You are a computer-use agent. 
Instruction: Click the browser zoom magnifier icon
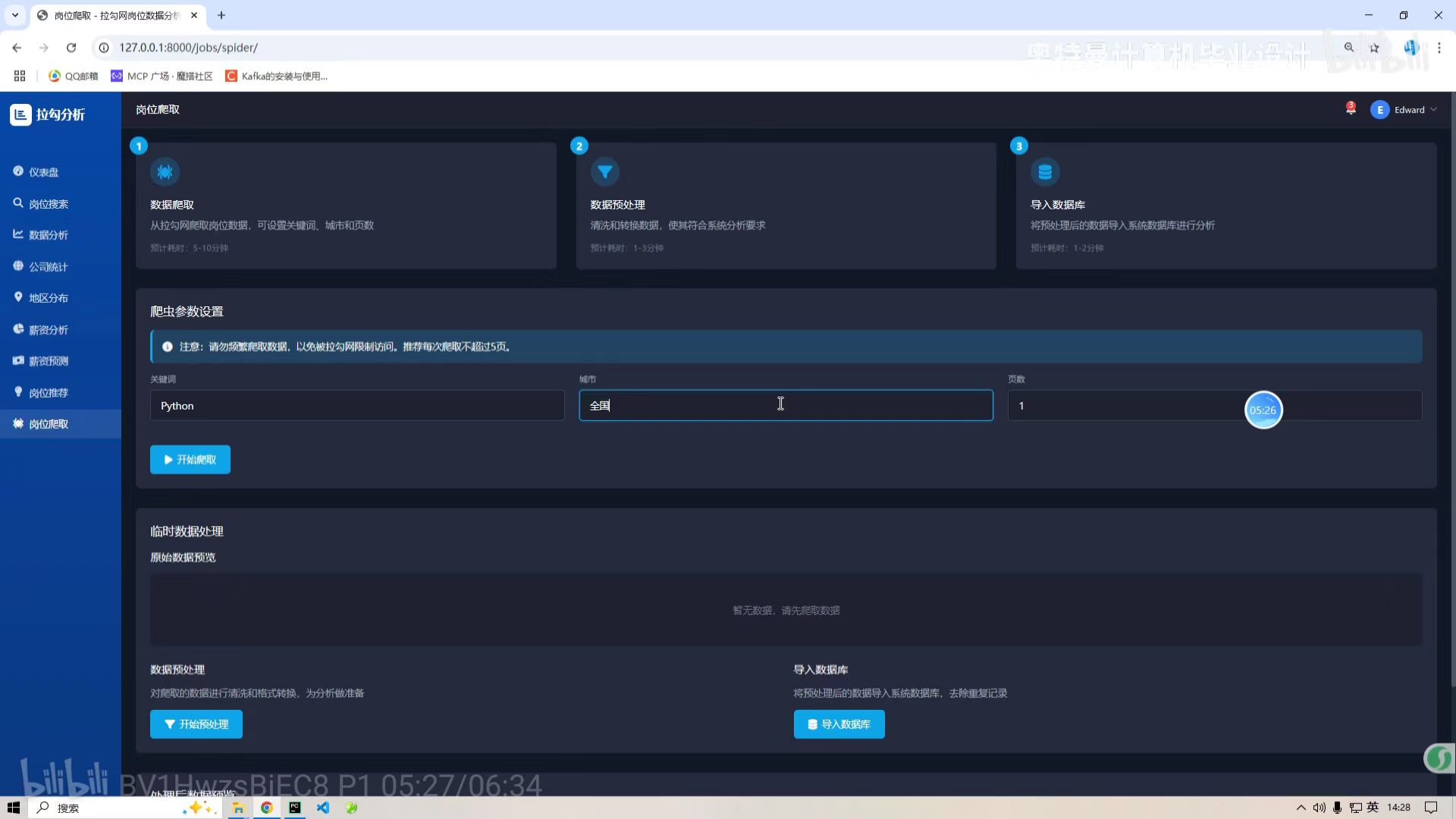pyautogui.click(x=1349, y=48)
